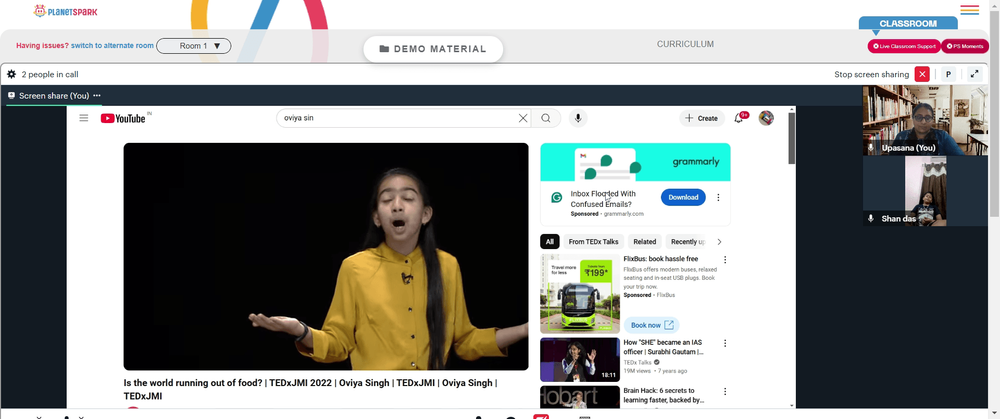Open Grammarly ad options menu
Image resolution: width=1000 pixels, height=419 pixels.
coord(718,198)
